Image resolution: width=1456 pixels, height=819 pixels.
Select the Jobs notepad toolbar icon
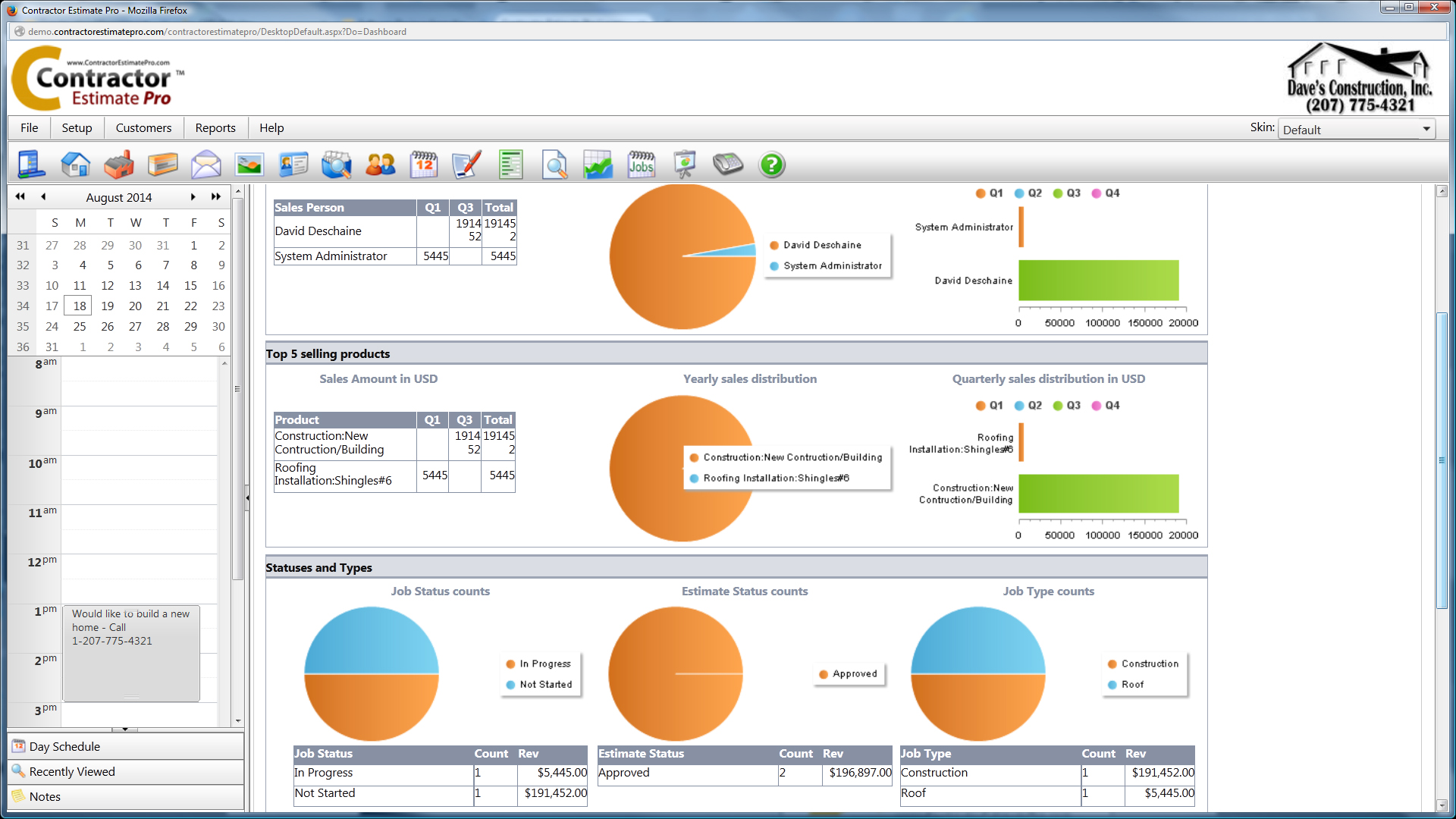click(642, 164)
